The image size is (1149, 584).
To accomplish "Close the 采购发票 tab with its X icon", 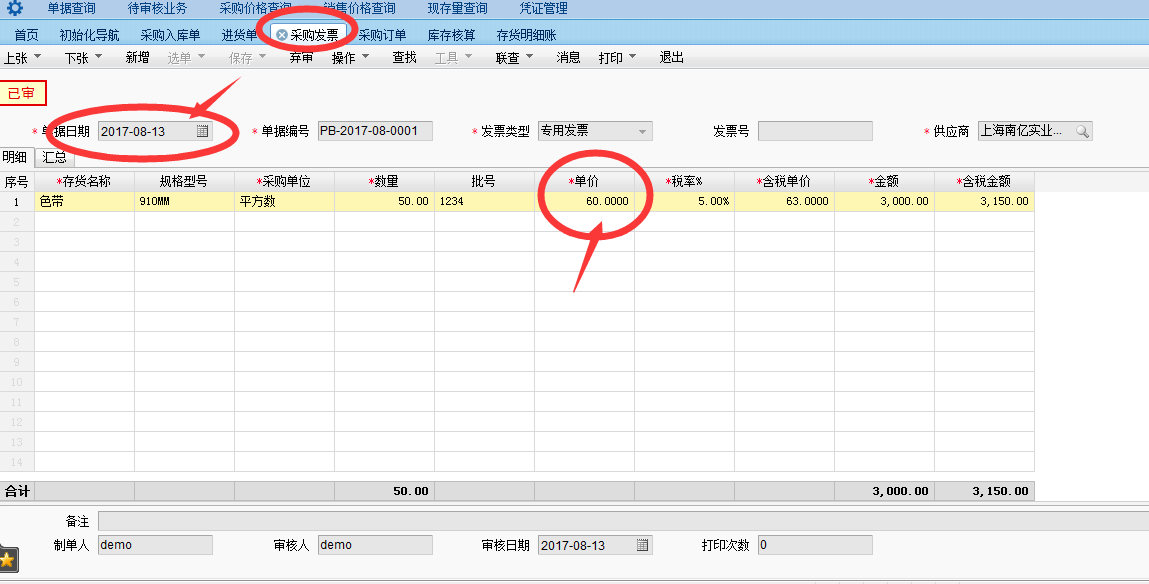I will (x=282, y=35).
